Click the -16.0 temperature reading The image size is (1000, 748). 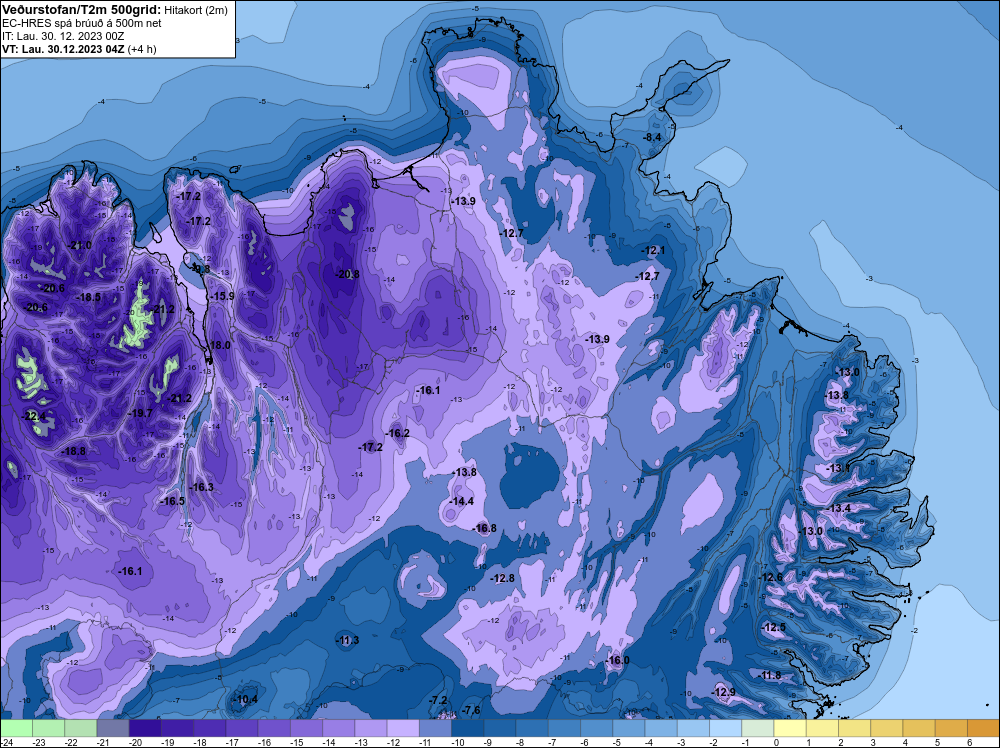(x=617, y=660)
